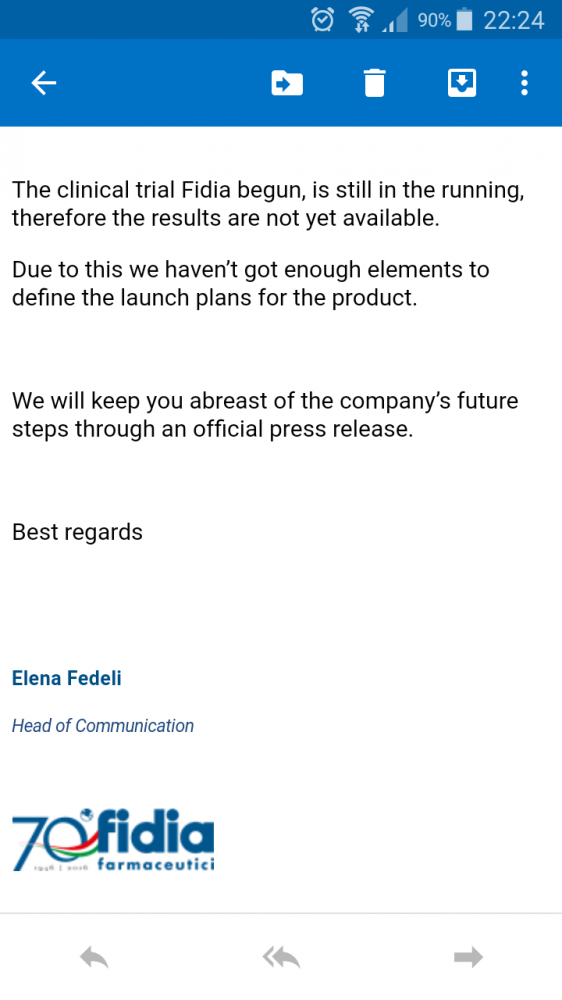
Task: Tap the Wi-Fi status icon
Action: 361,20
